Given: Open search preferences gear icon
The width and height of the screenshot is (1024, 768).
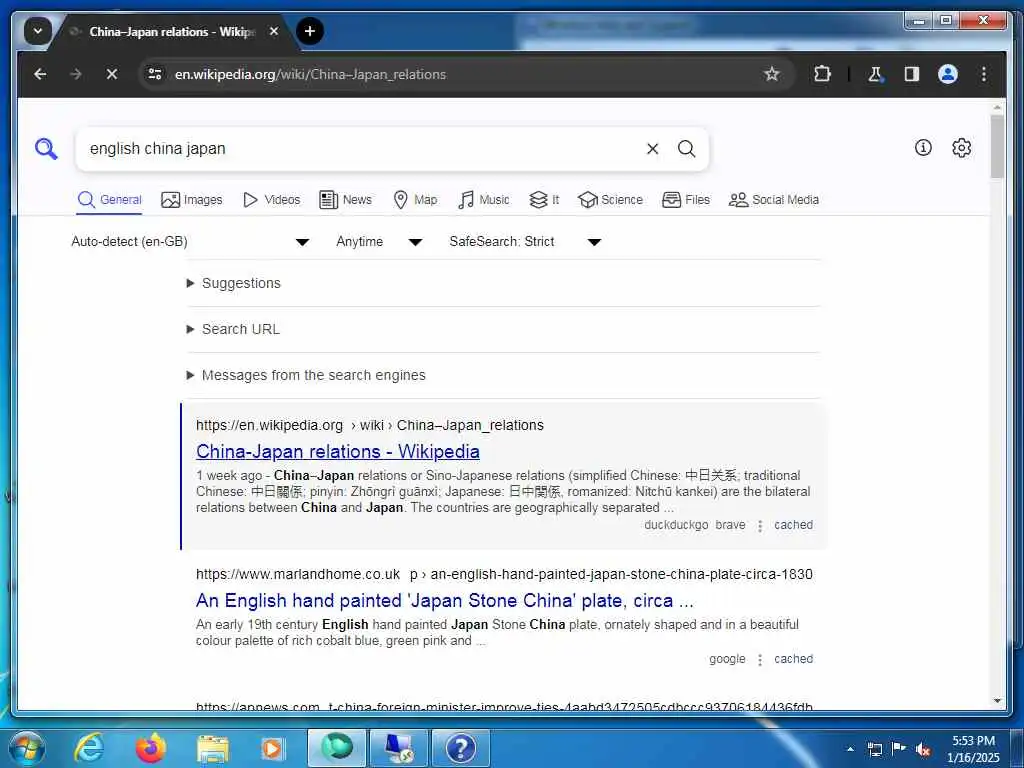Looking at the screenshot, I should coord(961,148).
